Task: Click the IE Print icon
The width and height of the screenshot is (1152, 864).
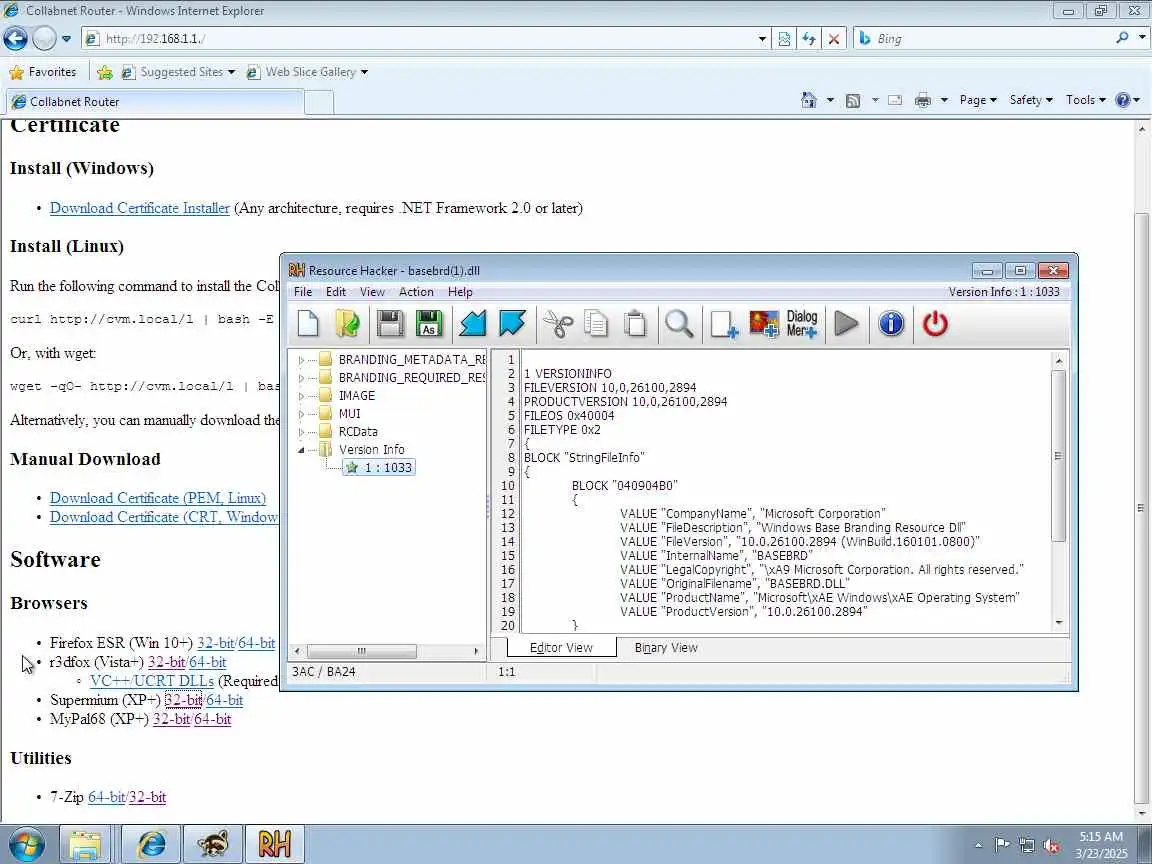Action: [923, 100]
